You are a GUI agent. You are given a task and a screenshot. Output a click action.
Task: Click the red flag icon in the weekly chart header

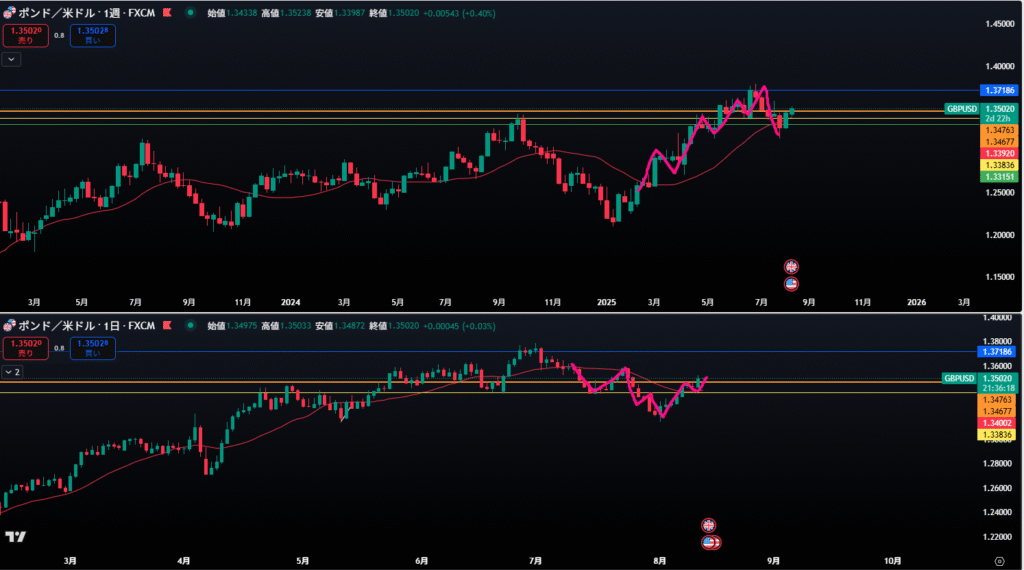point(167,12)
